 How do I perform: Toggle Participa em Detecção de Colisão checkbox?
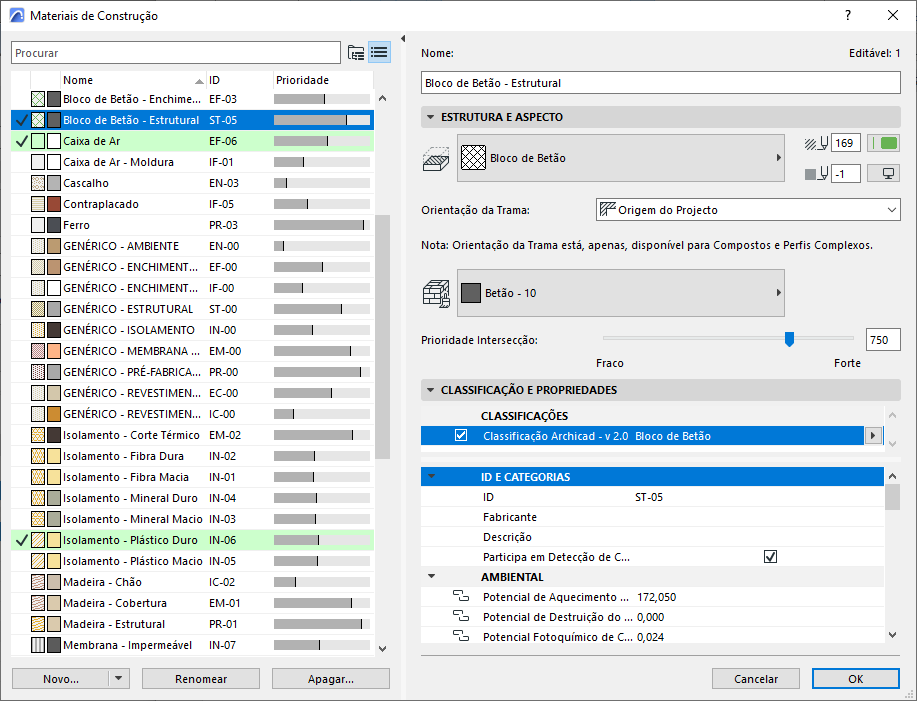coord(770,557)
